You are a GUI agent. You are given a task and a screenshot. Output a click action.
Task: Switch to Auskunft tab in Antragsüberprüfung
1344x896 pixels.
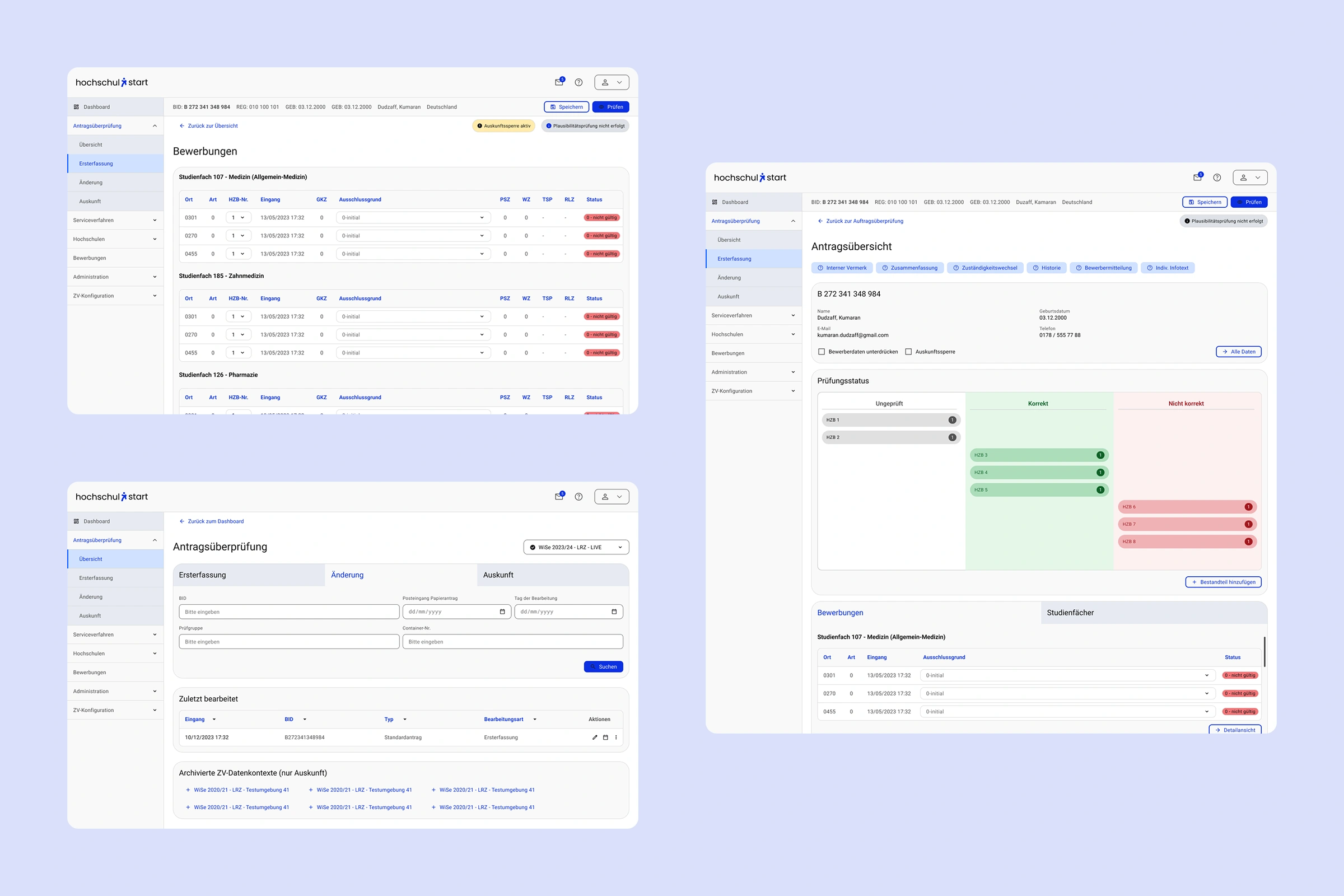[553, 575]
